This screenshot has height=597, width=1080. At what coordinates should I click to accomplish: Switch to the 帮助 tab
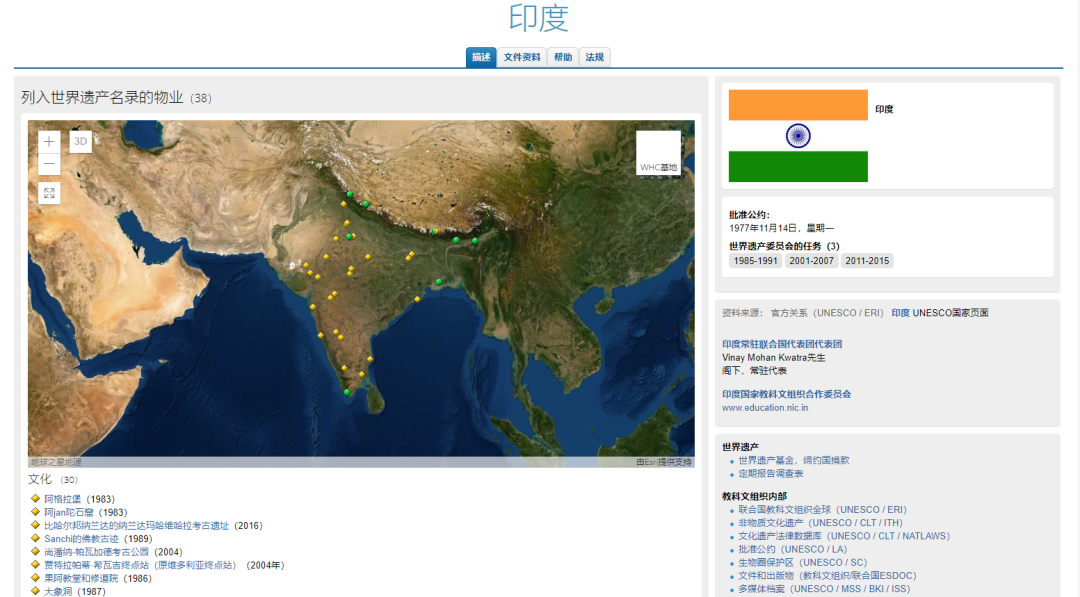point(563,57)
